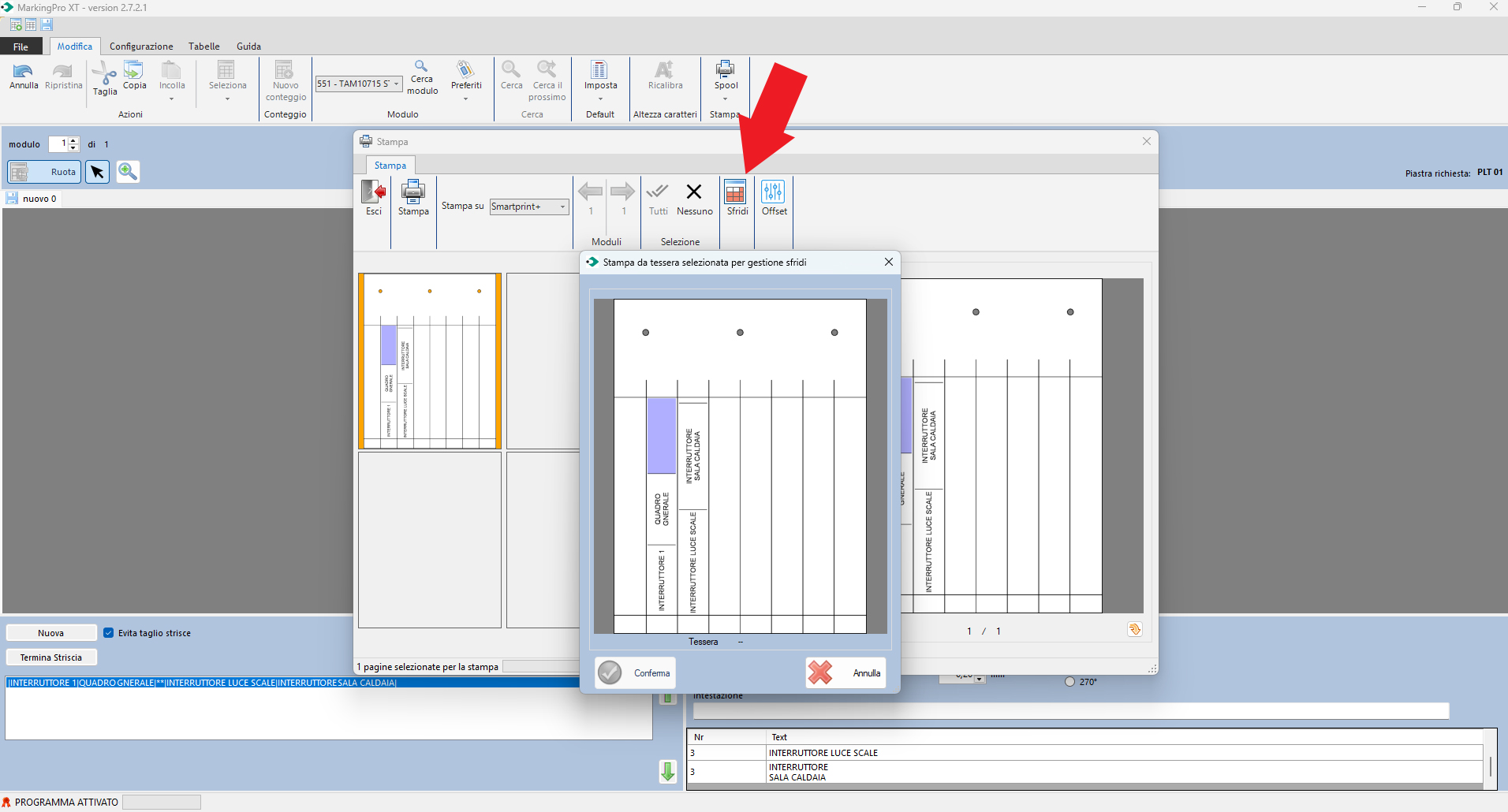Click the Sfridi scrap management icon
This screenshot has width=1508, height=812.
(736, 193)
